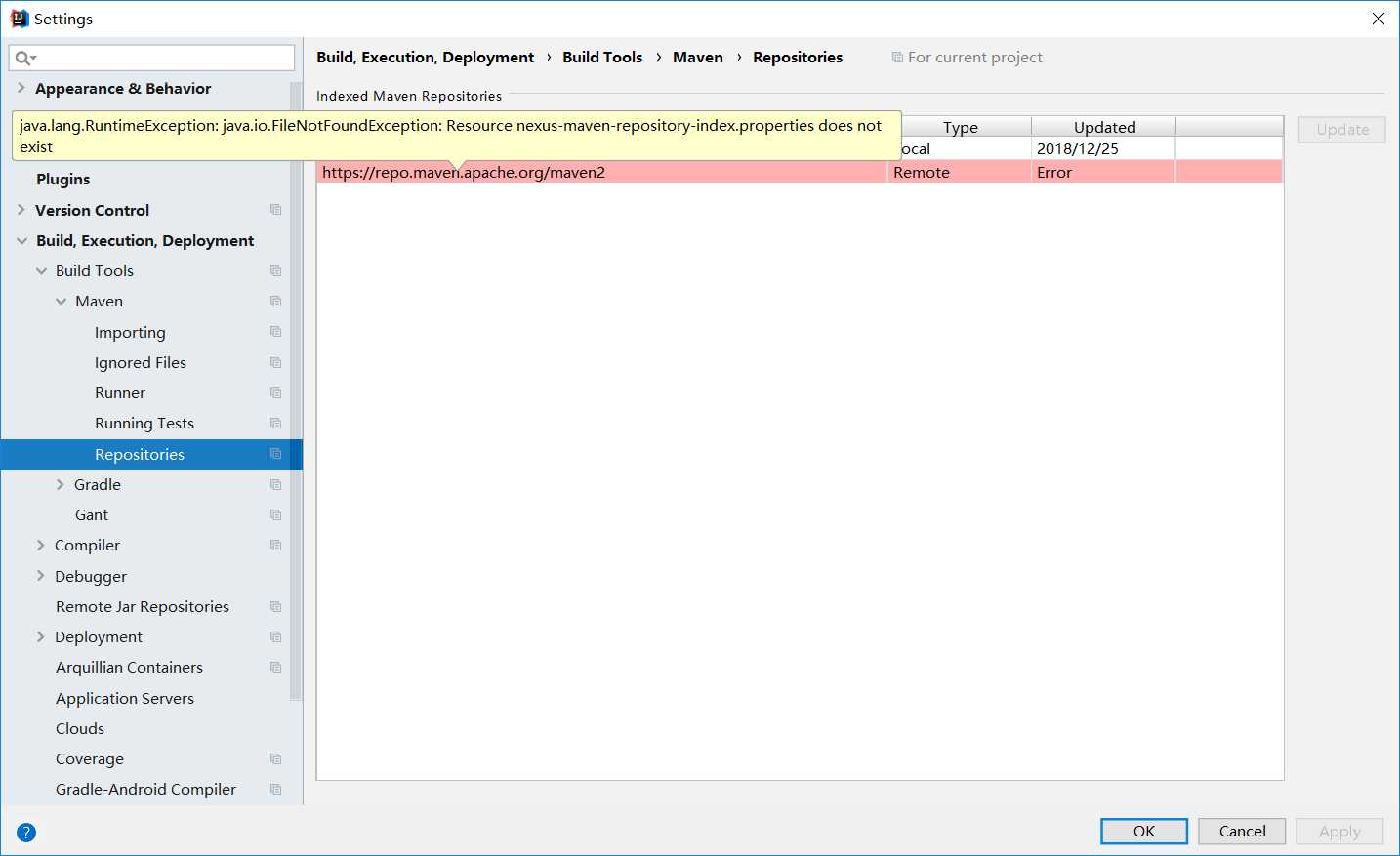The height and width of the screenshot is (856, 1400).
Task: Open Clouds settings page
Action: click(80, 728)
